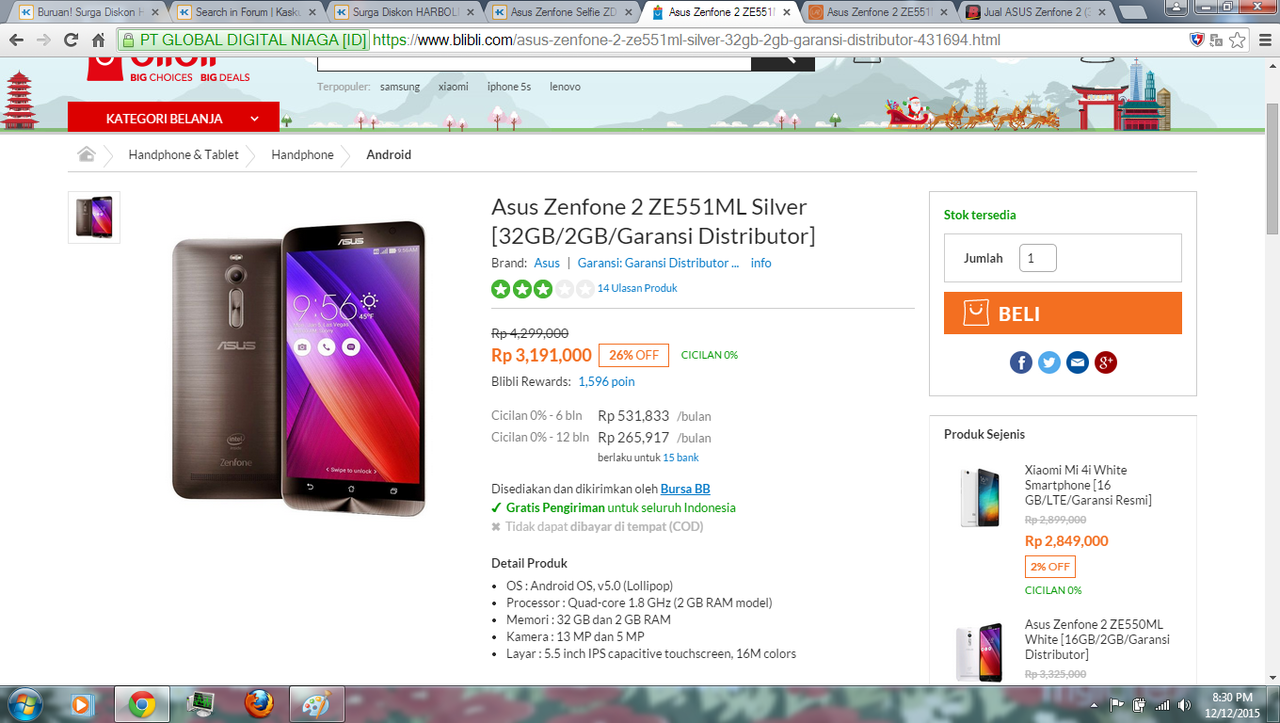The width and height of the screenshot is (1280, 723).
Task: Click the 1,596 poin rewards link
Action: pyautogui.click(x=606, y=381)
